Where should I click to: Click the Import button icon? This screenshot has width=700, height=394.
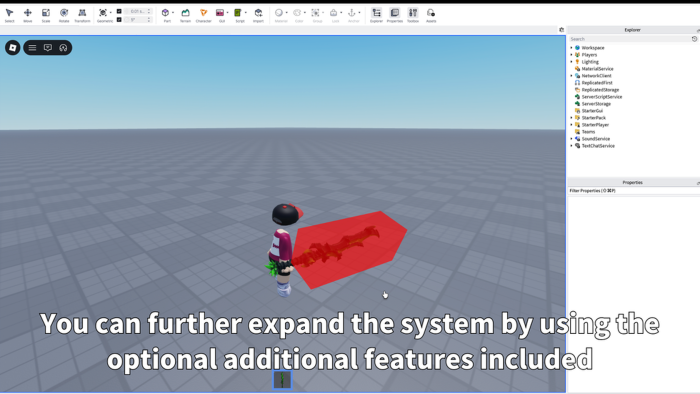[258, 13]
